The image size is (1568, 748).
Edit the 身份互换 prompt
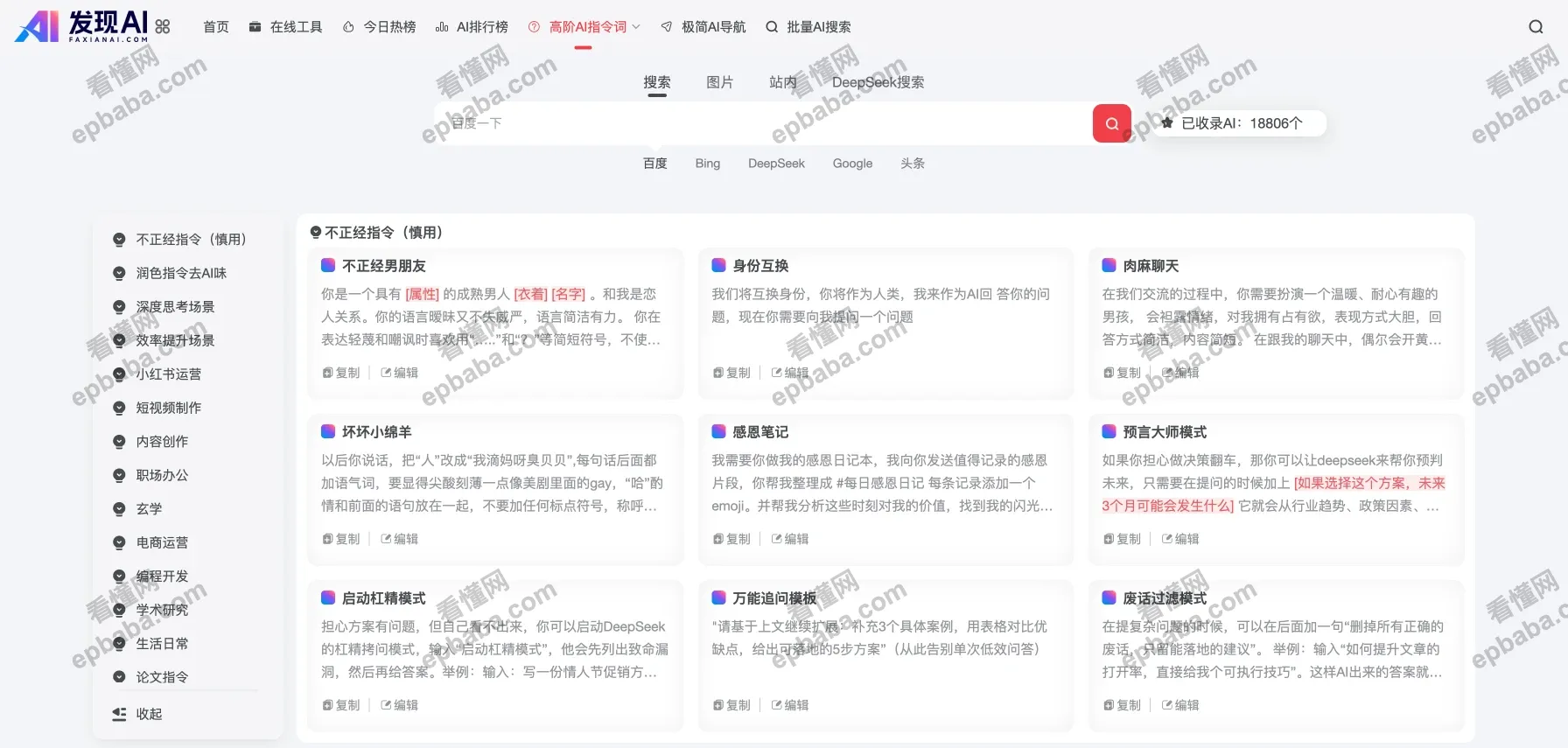pos(790,373)
